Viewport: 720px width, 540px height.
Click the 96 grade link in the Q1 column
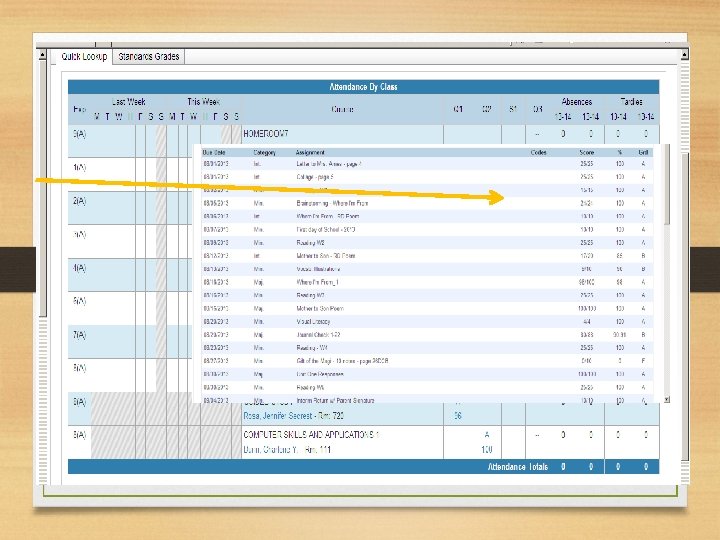[x=457, y=416]
